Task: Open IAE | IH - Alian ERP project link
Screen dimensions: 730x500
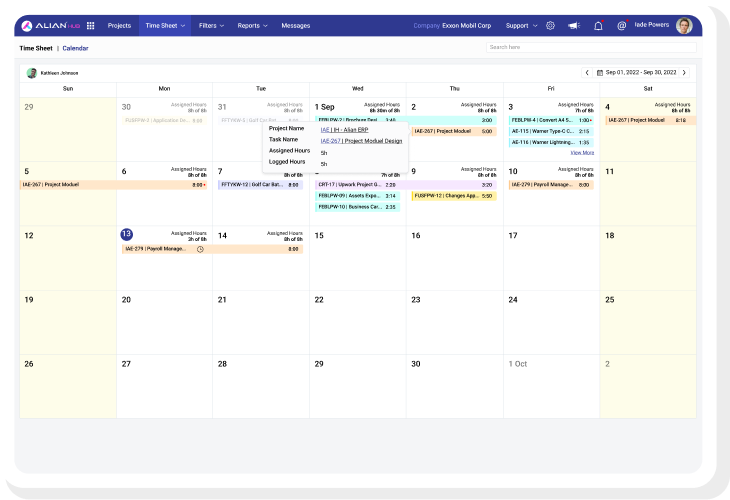Action: [x=345, y=130]
